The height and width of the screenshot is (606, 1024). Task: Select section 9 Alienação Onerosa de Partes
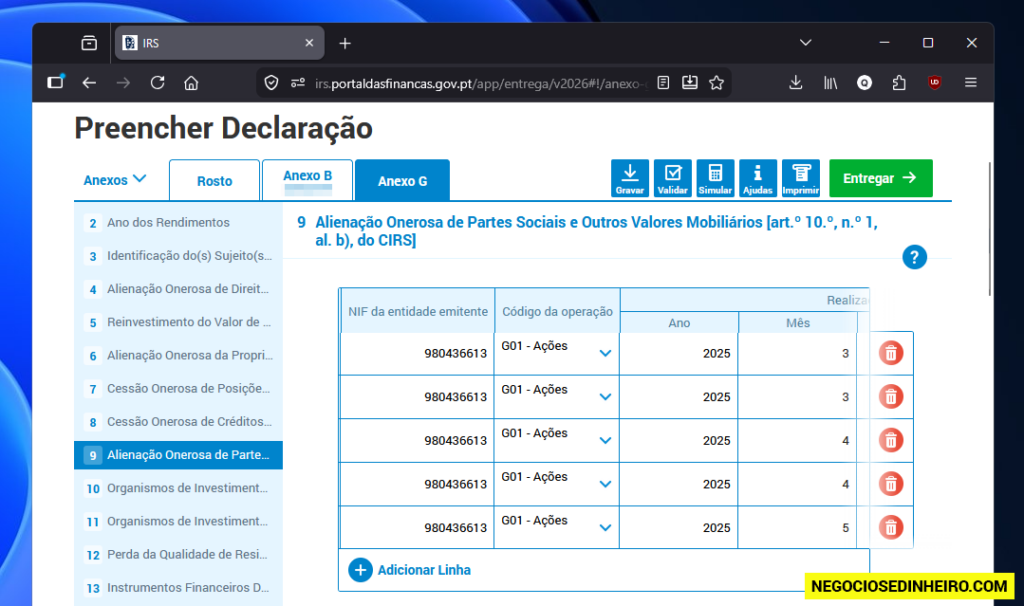tap(178, 455)
